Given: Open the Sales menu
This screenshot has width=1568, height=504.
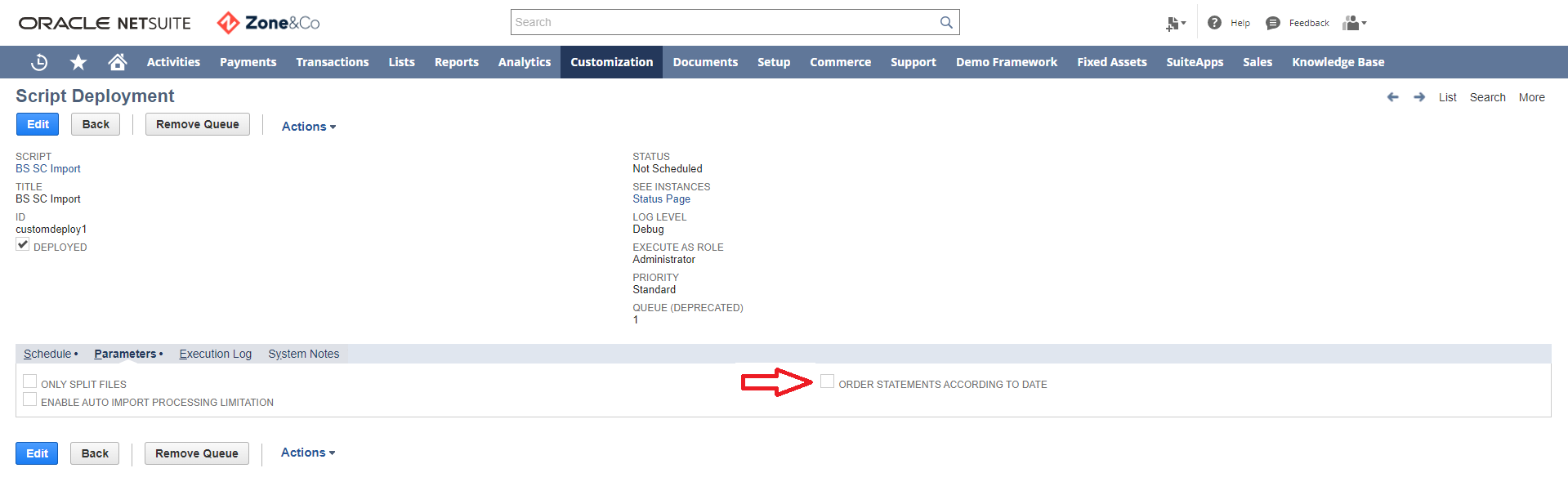Looking at the screenshot, I should tap(1258, 62).
